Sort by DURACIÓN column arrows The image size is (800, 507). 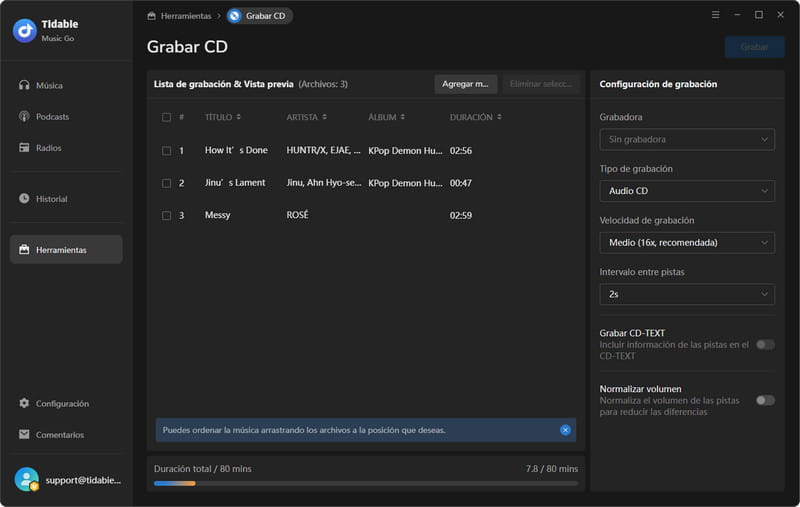(499, 117)
